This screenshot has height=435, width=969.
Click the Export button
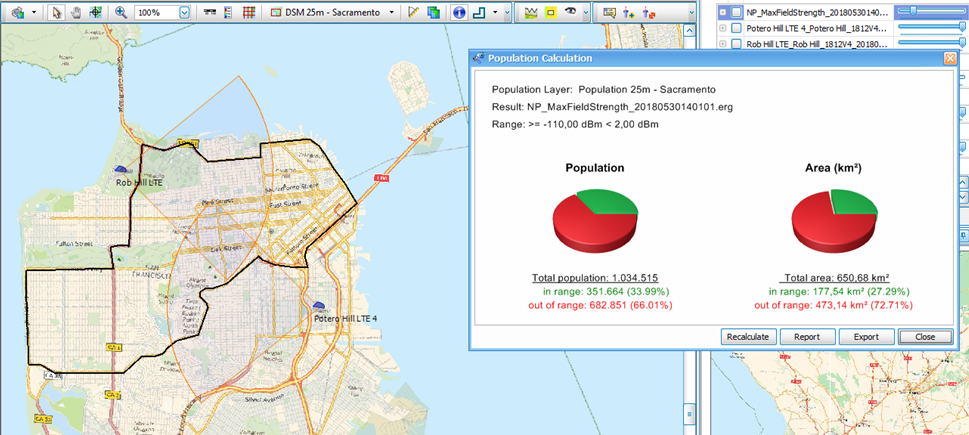(x=866, y=337)
